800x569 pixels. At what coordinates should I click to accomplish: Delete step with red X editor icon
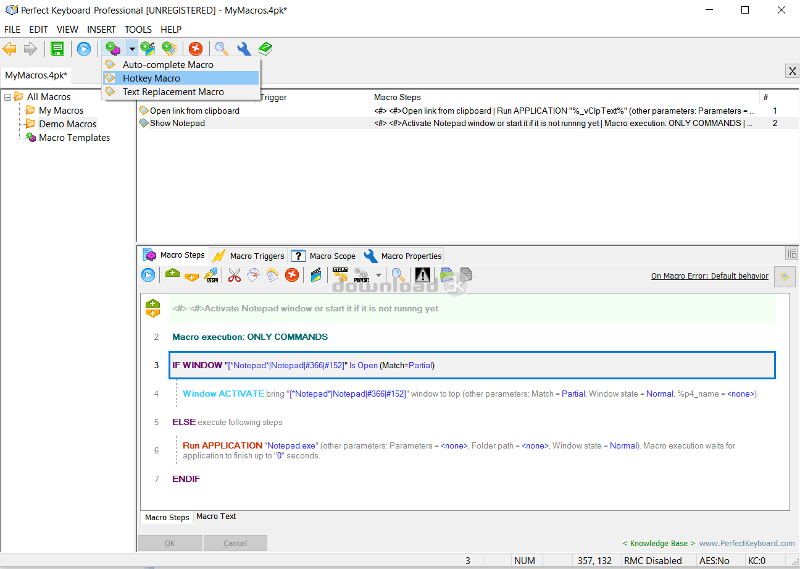(292, 276)
